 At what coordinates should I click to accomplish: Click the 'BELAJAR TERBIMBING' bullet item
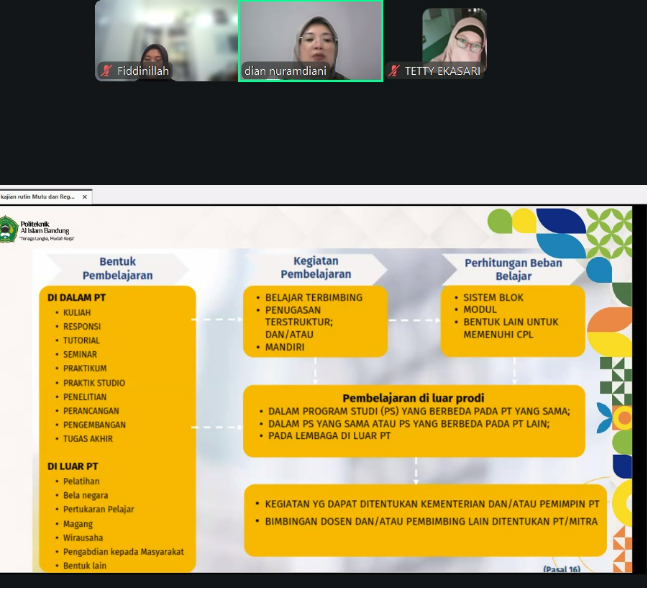(313, 298)
